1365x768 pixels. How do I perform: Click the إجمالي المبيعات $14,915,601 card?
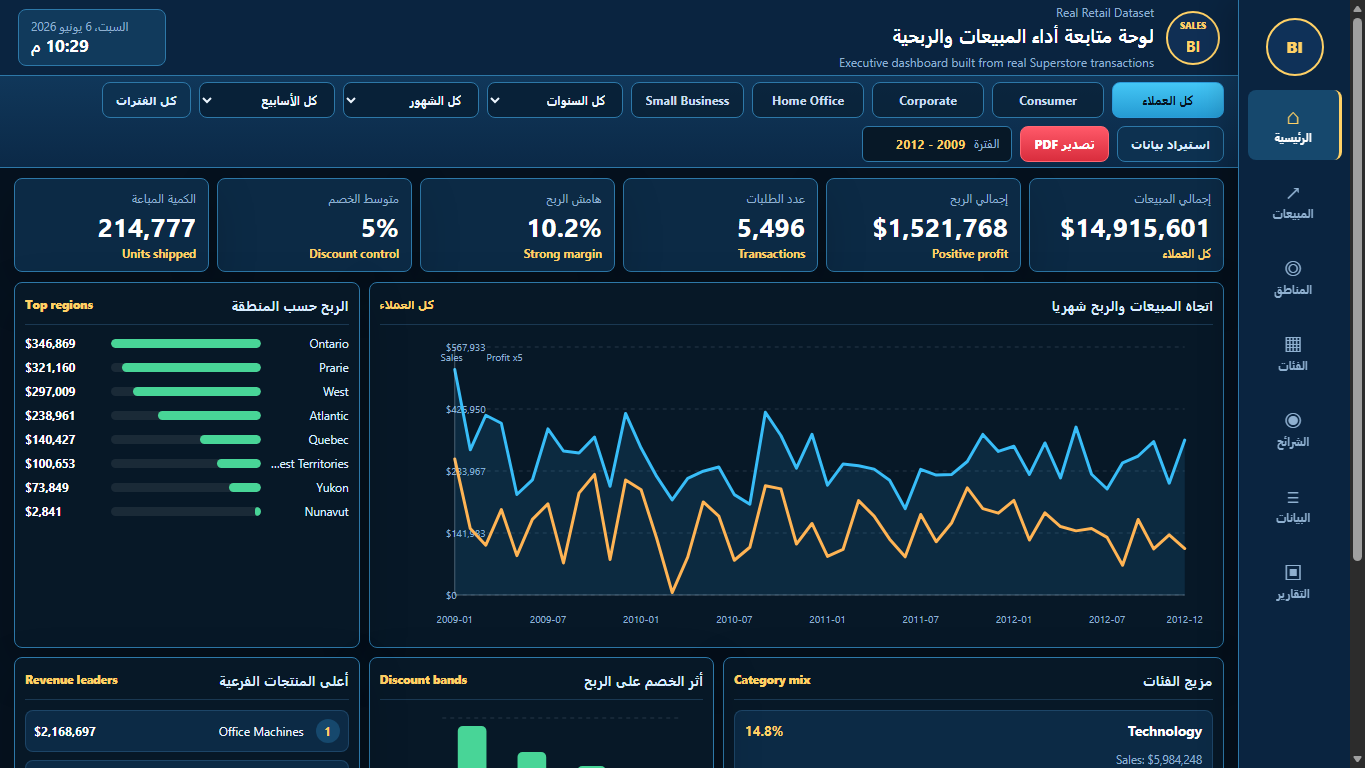[1126, 225]
